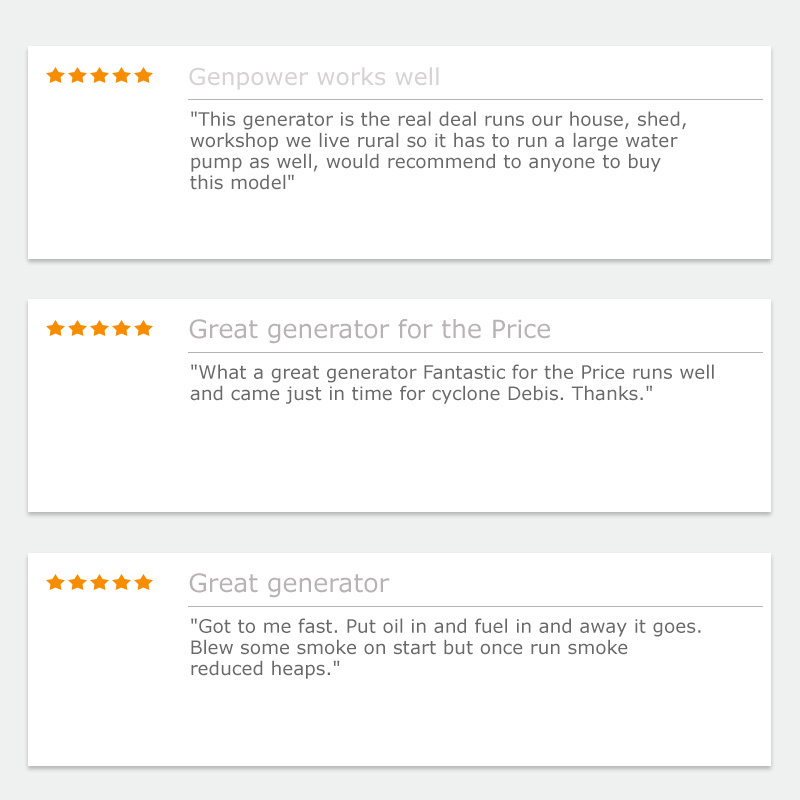Open the "Great generator for the Price" title

[369, 330]
